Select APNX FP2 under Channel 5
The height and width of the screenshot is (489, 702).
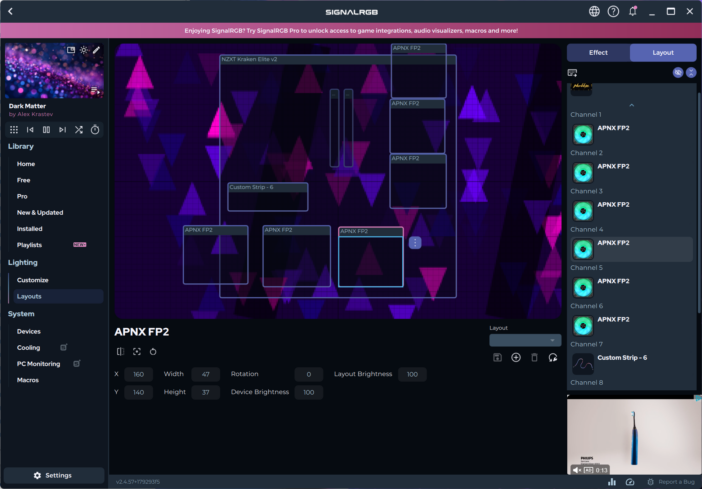click(x=632, y=287)
